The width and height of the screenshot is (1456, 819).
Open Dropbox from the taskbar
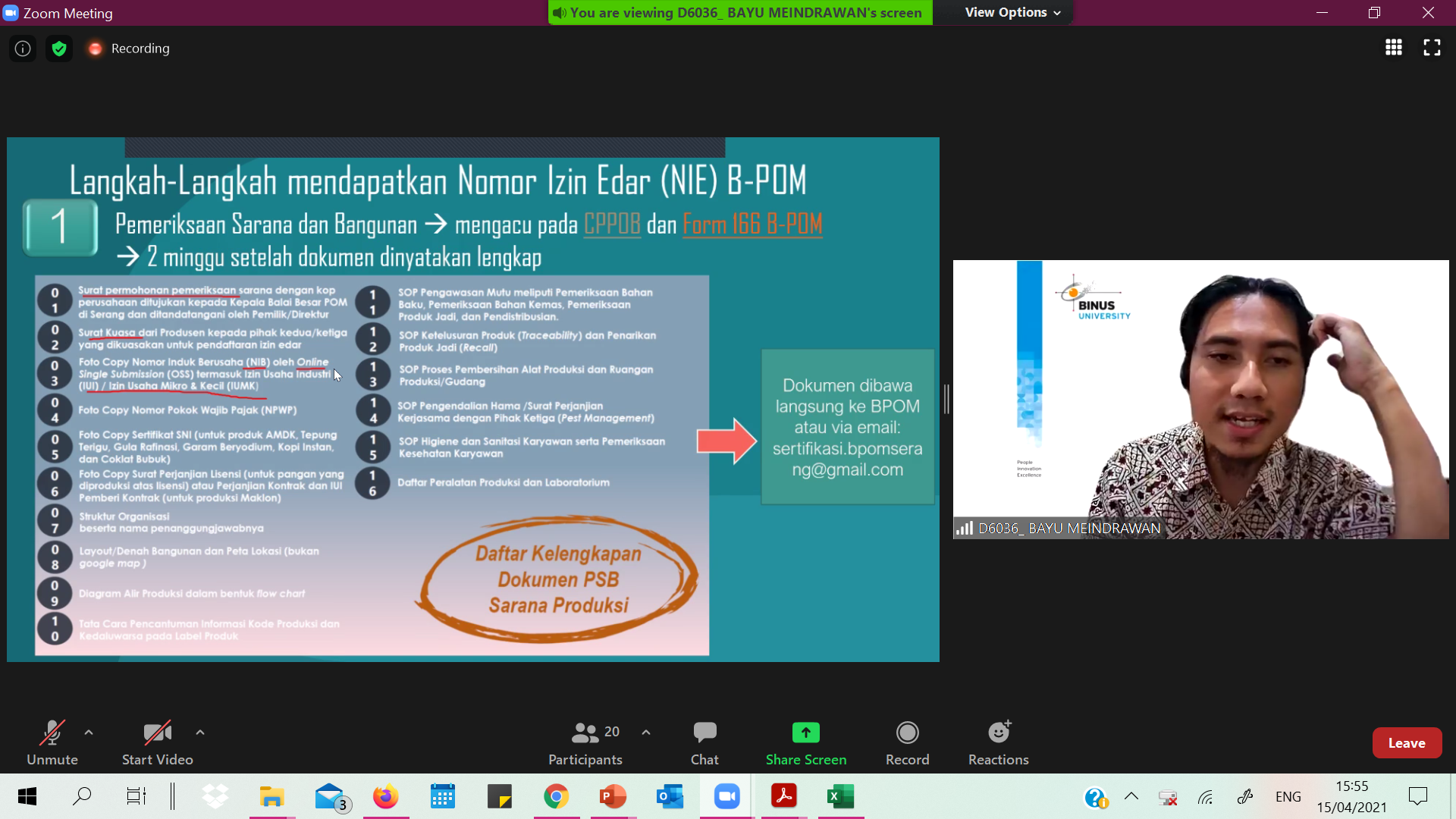[x=215, y=796]
